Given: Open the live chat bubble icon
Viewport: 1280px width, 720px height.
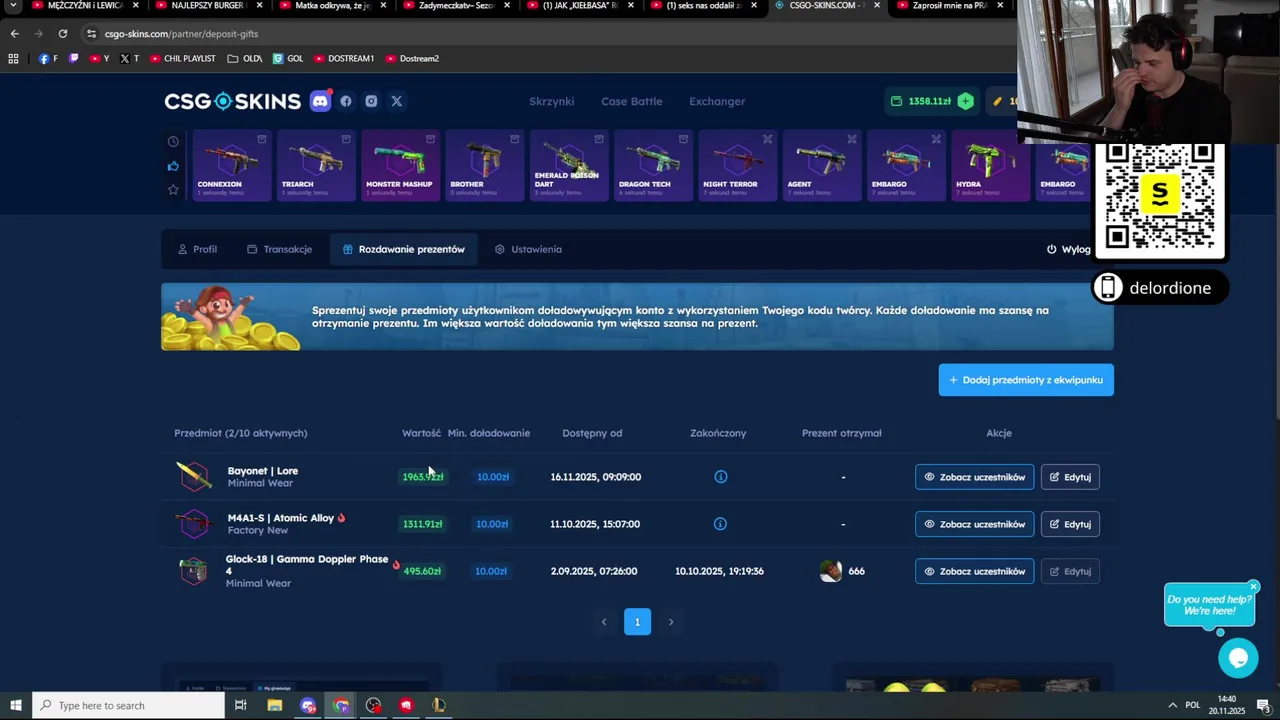Looking at the screenshot, I should tap(1238, 657).
